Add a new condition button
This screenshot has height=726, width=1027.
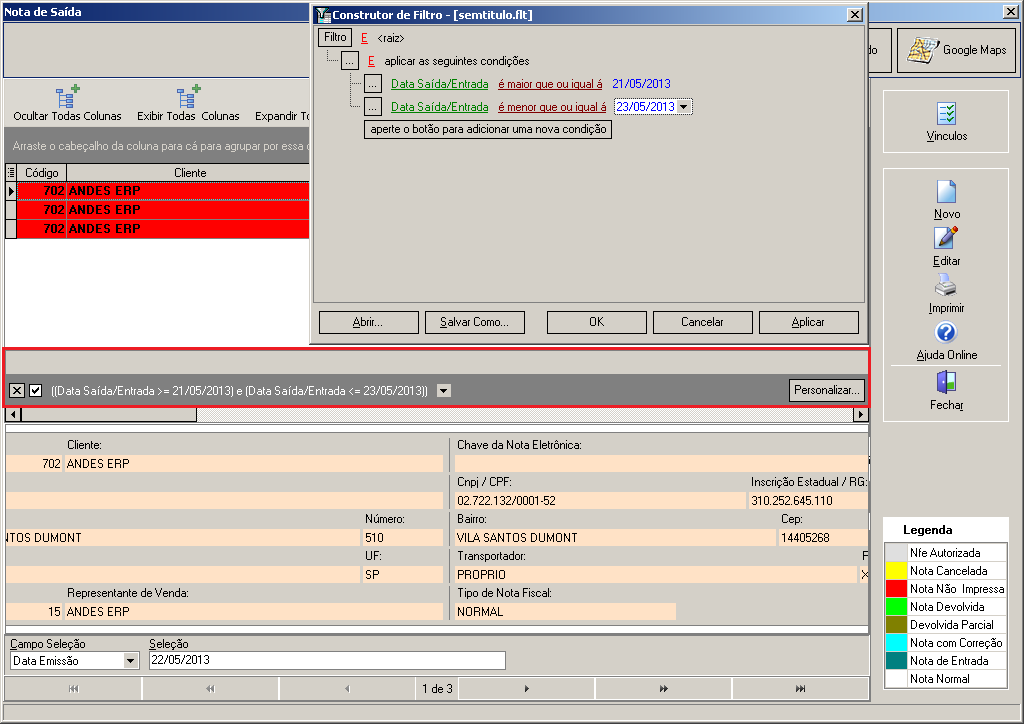488,129
